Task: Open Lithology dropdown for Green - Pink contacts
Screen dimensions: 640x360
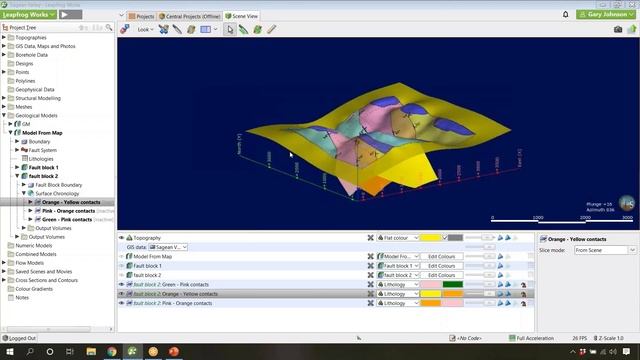Action: pos(398,284)
